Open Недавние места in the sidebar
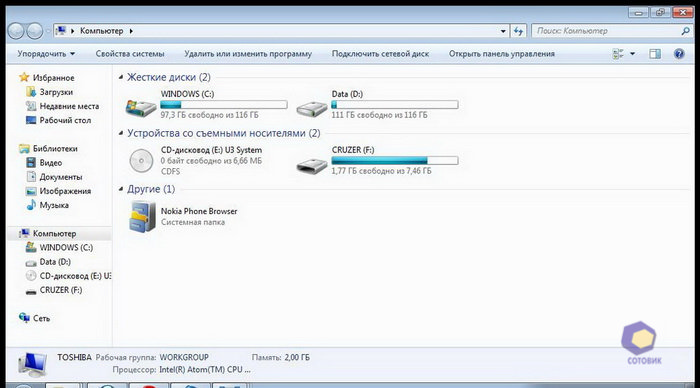 pos(69,106)
